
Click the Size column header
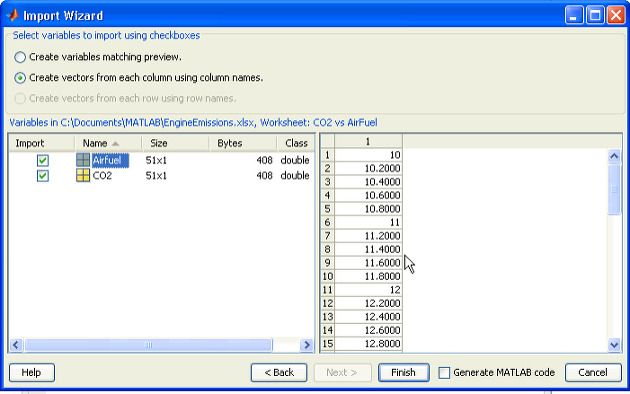(x=175, y=143)
